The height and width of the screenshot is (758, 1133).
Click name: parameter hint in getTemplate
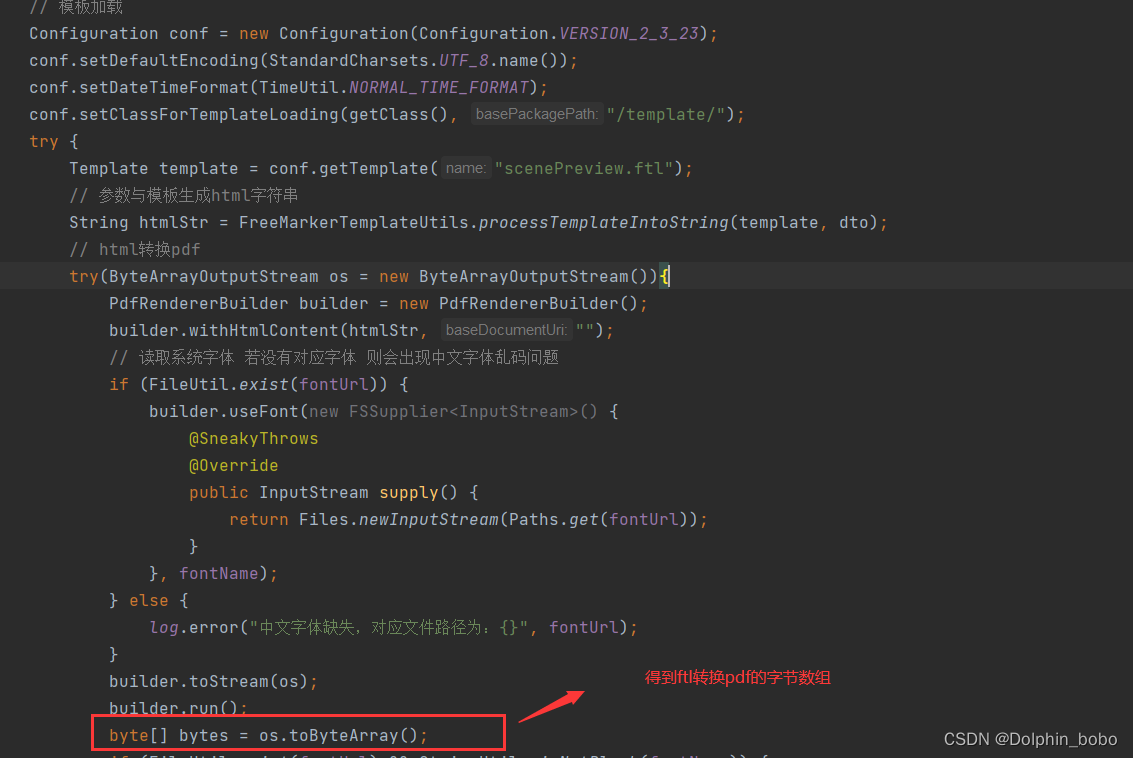point(466,168)
